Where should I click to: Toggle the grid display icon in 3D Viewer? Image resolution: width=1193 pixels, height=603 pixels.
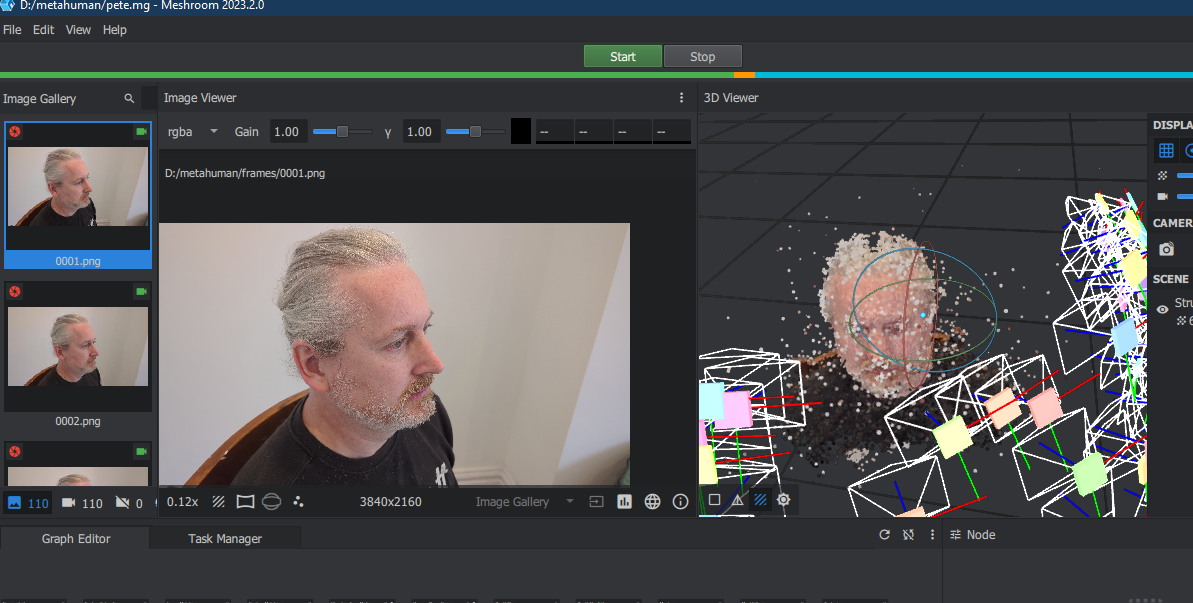tap(1166, 151)
